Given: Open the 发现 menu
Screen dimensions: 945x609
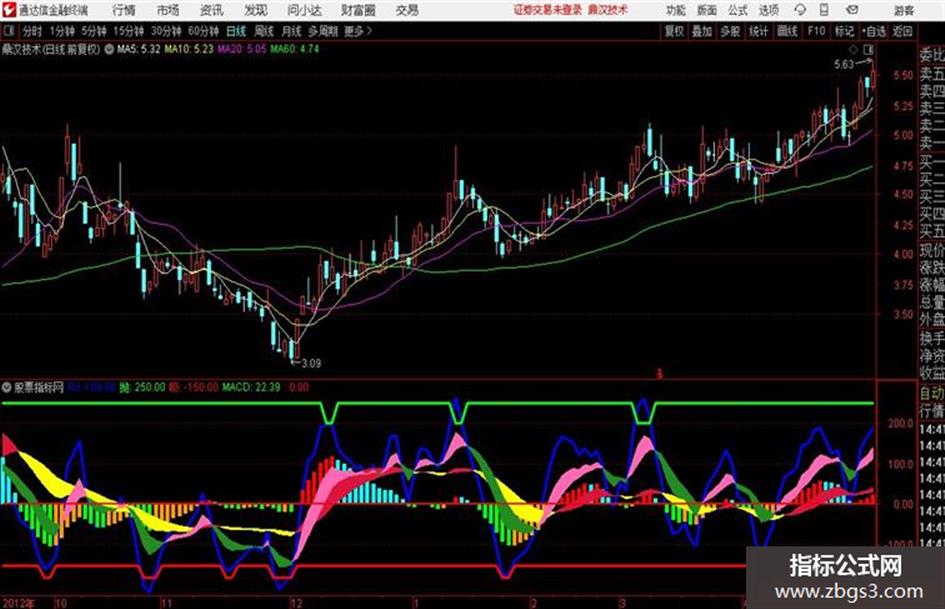Looking at the screenshot, I should [x=256, y=10].
